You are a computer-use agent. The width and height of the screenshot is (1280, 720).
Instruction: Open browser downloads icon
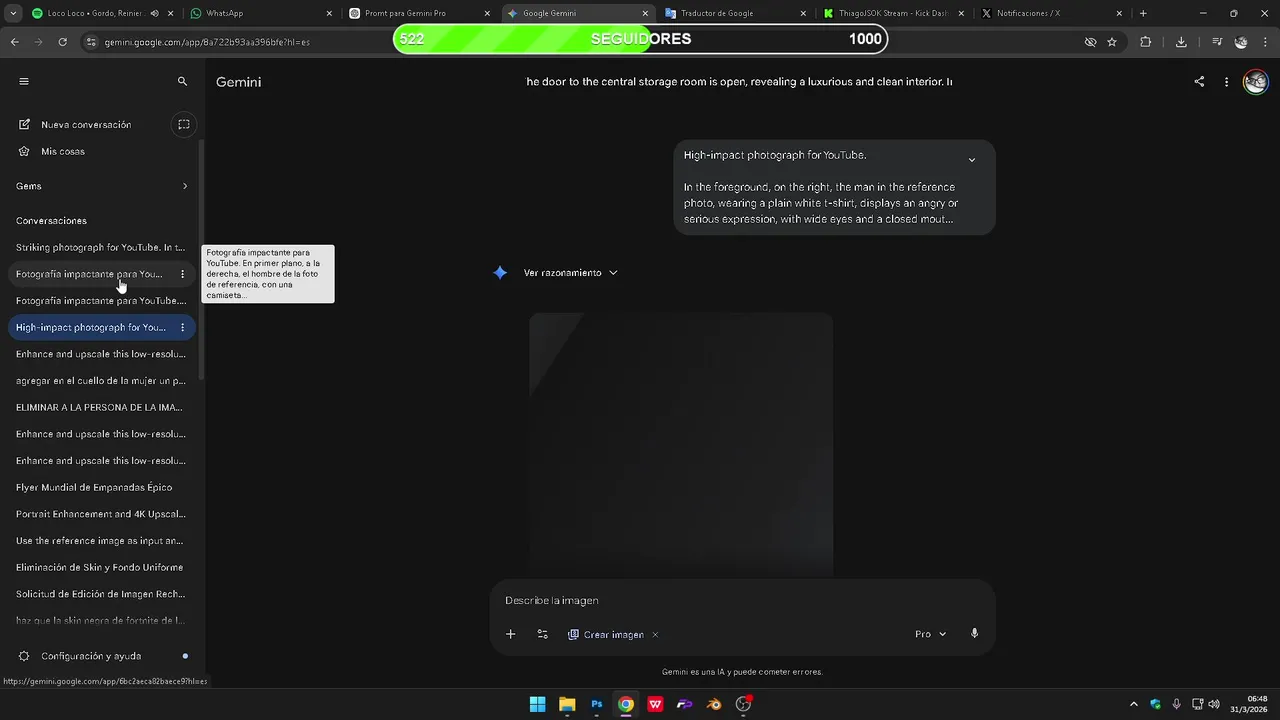pyautogui.click(x=1181, y=42)
